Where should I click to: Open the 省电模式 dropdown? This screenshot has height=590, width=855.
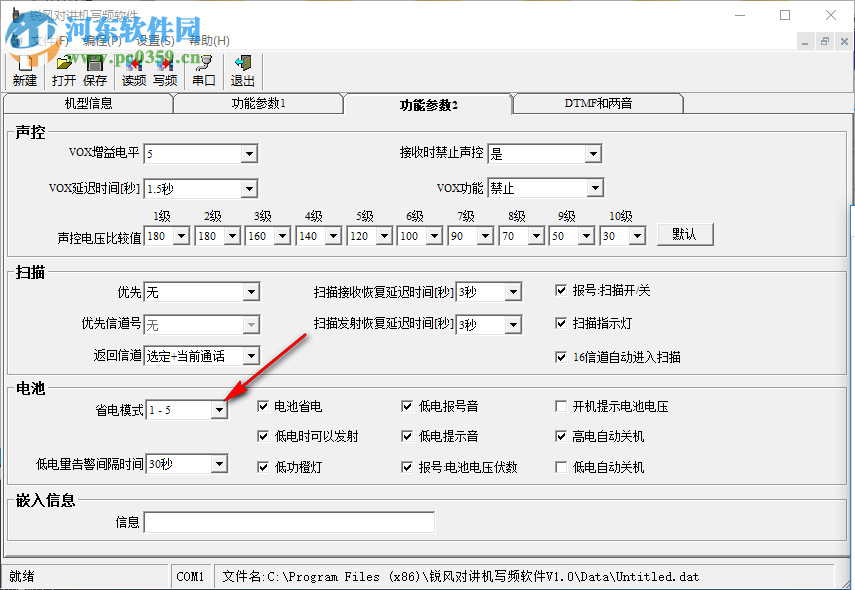(219, 408)
